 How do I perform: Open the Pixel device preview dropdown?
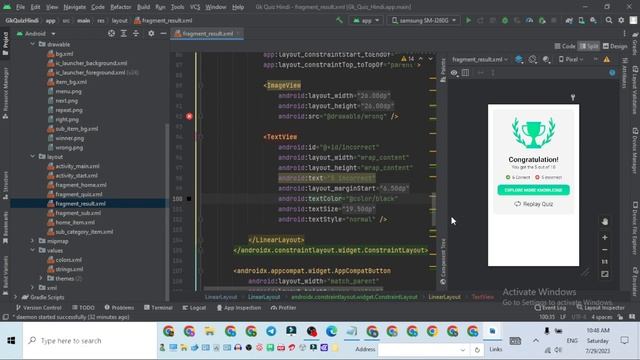[571, 60]
